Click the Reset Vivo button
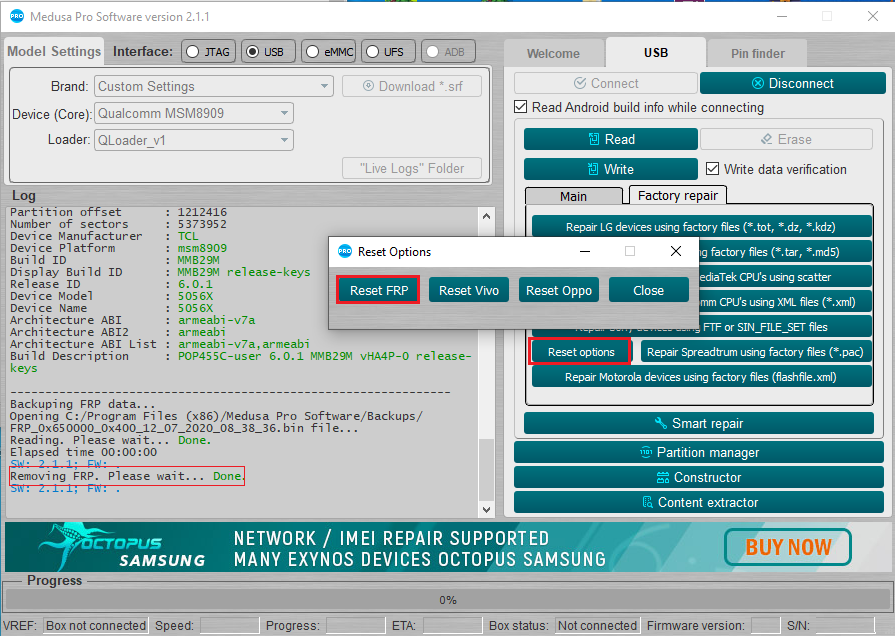This screenshot has height=637, width=895. 469,290
